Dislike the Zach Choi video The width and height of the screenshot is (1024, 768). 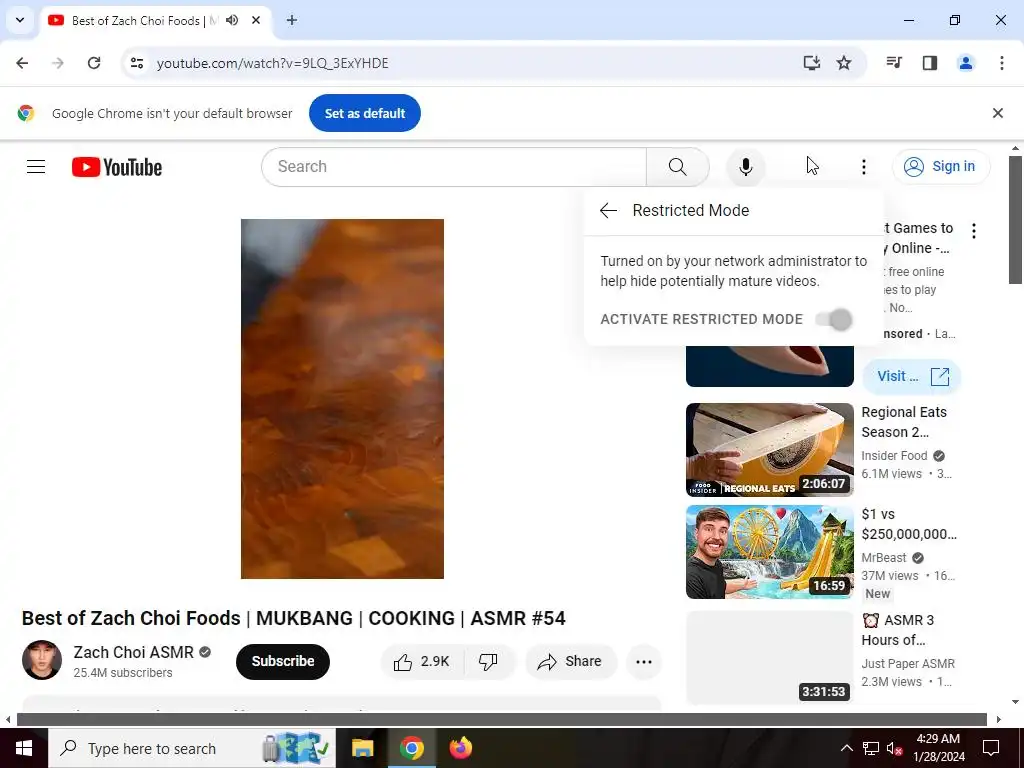tap(488, 662)
